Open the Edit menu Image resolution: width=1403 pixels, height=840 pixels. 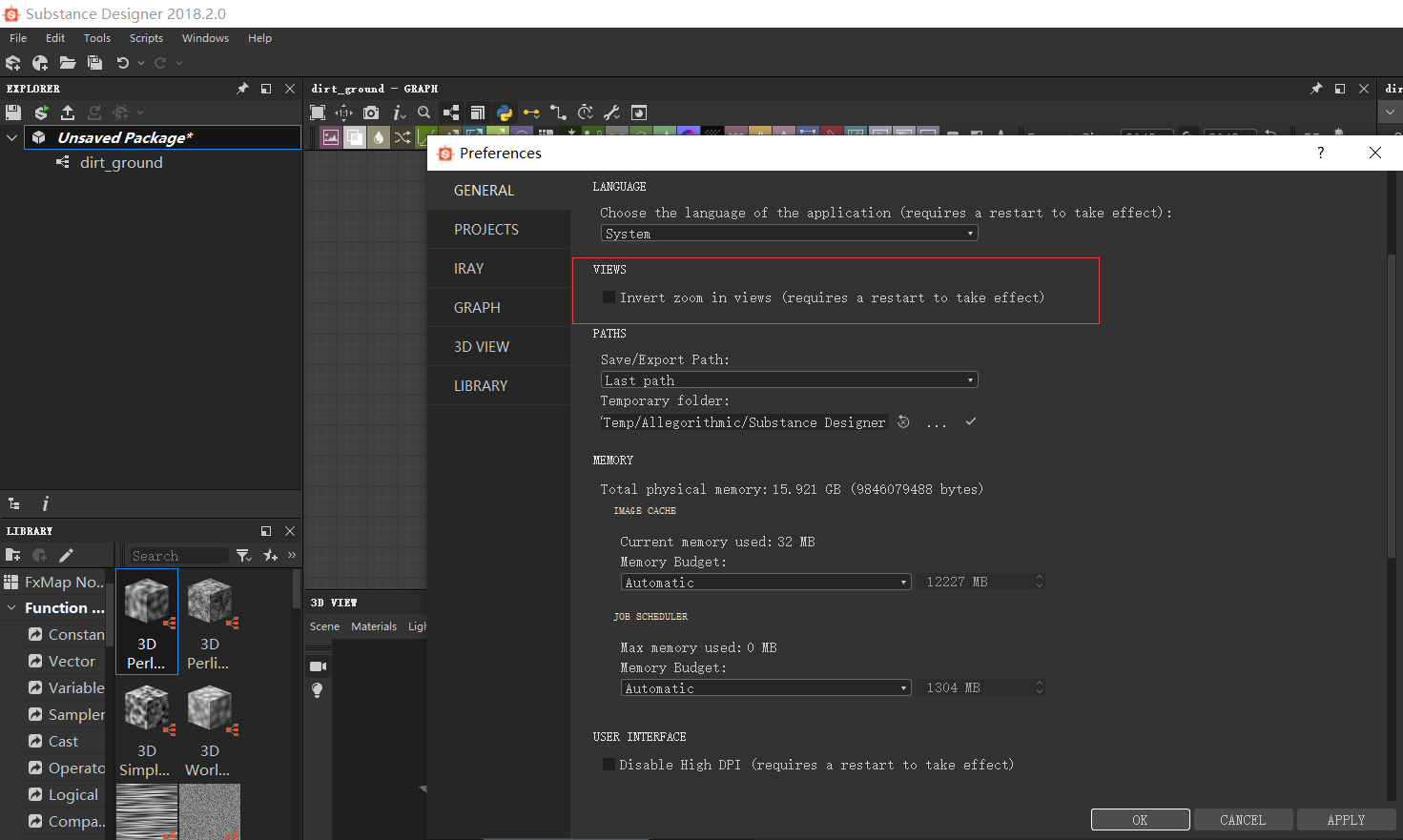coord(55,38)
